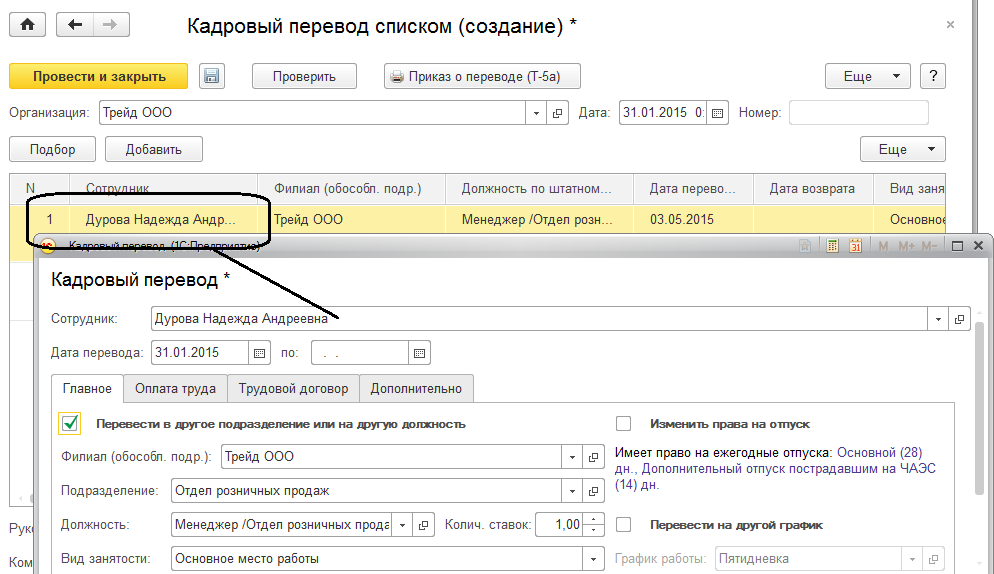Screen dimensions: 994x574
Task: Open the top Еще menu dropdown
Action: (867, 76)
